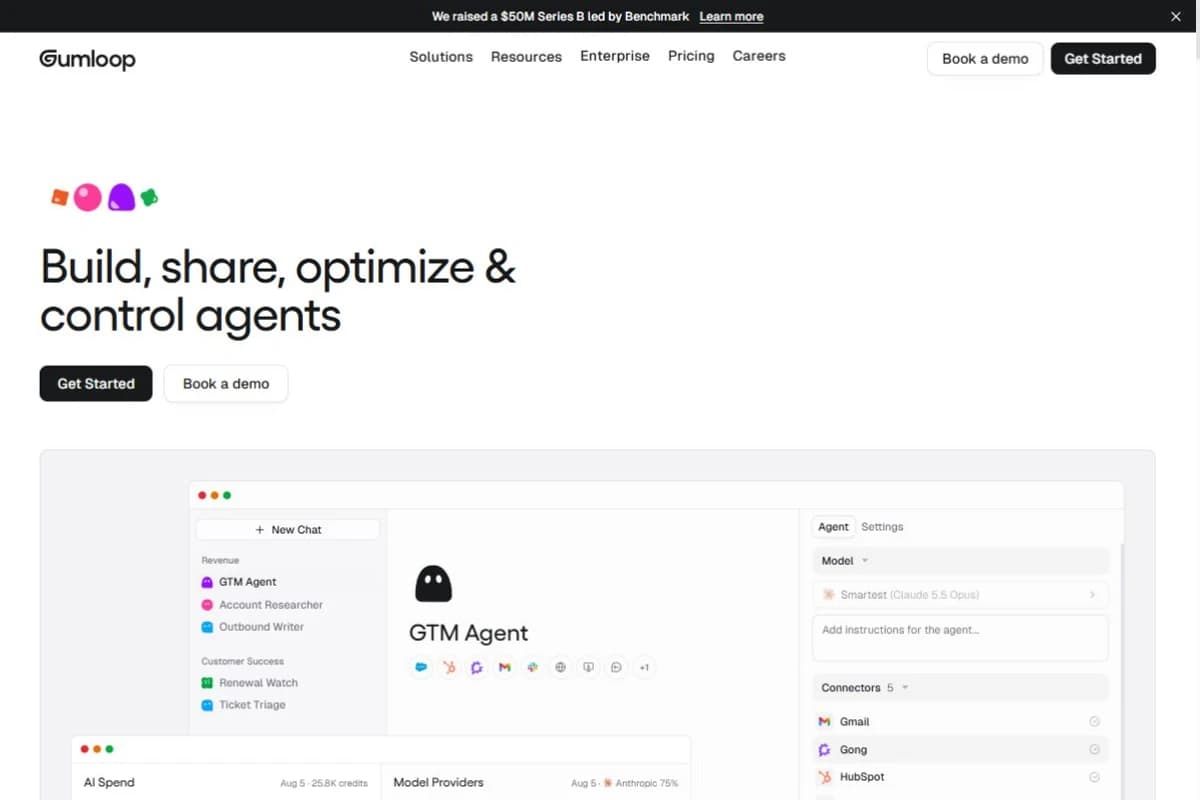1200x800 pixels.
Task: Open the Pricing page
Action: click(691, 56)
